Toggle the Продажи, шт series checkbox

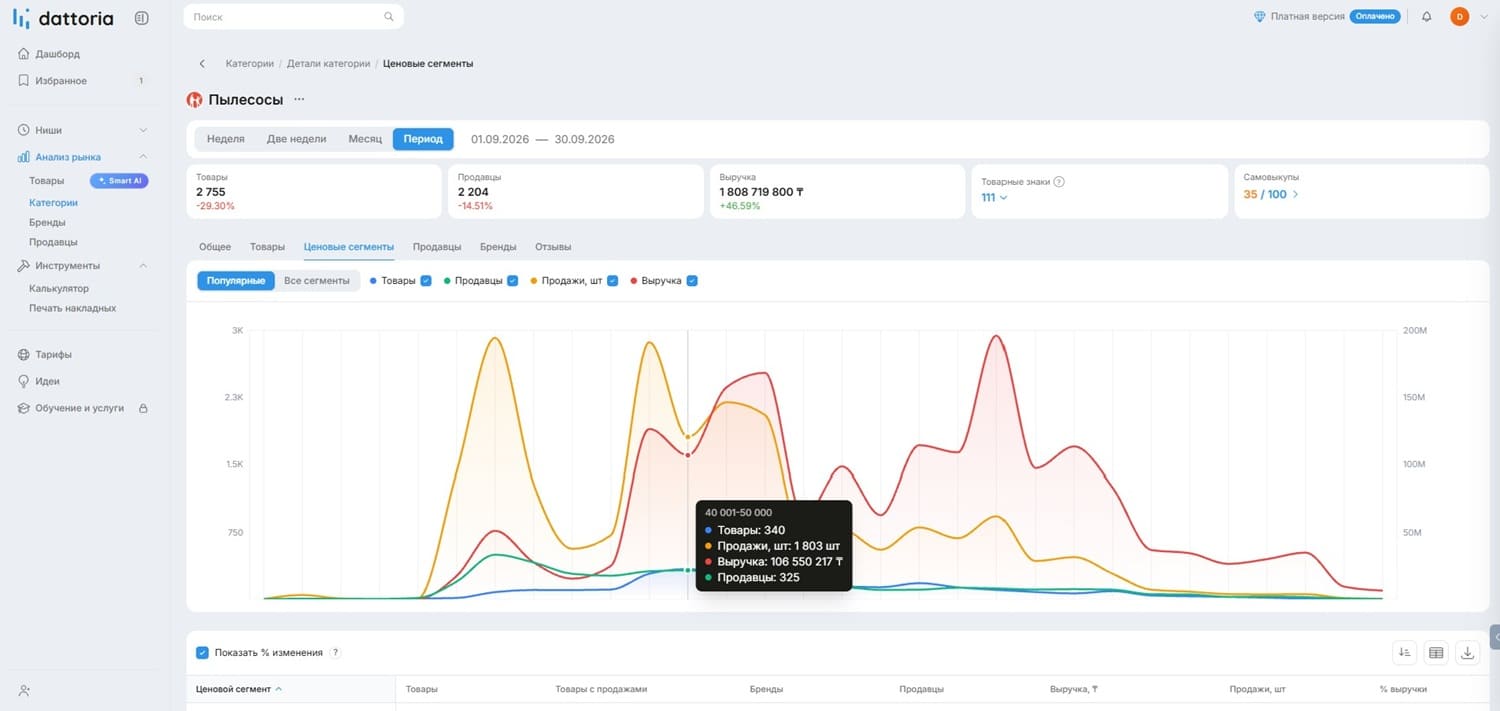point(613,281)
